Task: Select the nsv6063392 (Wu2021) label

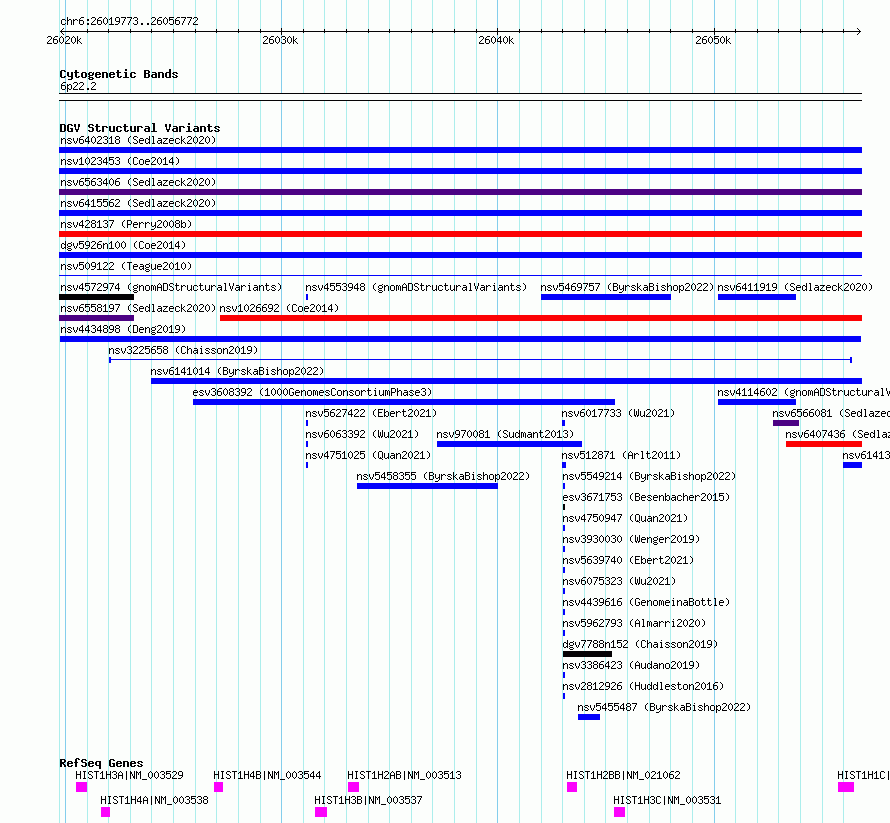Action: click(x=362, y=434)
